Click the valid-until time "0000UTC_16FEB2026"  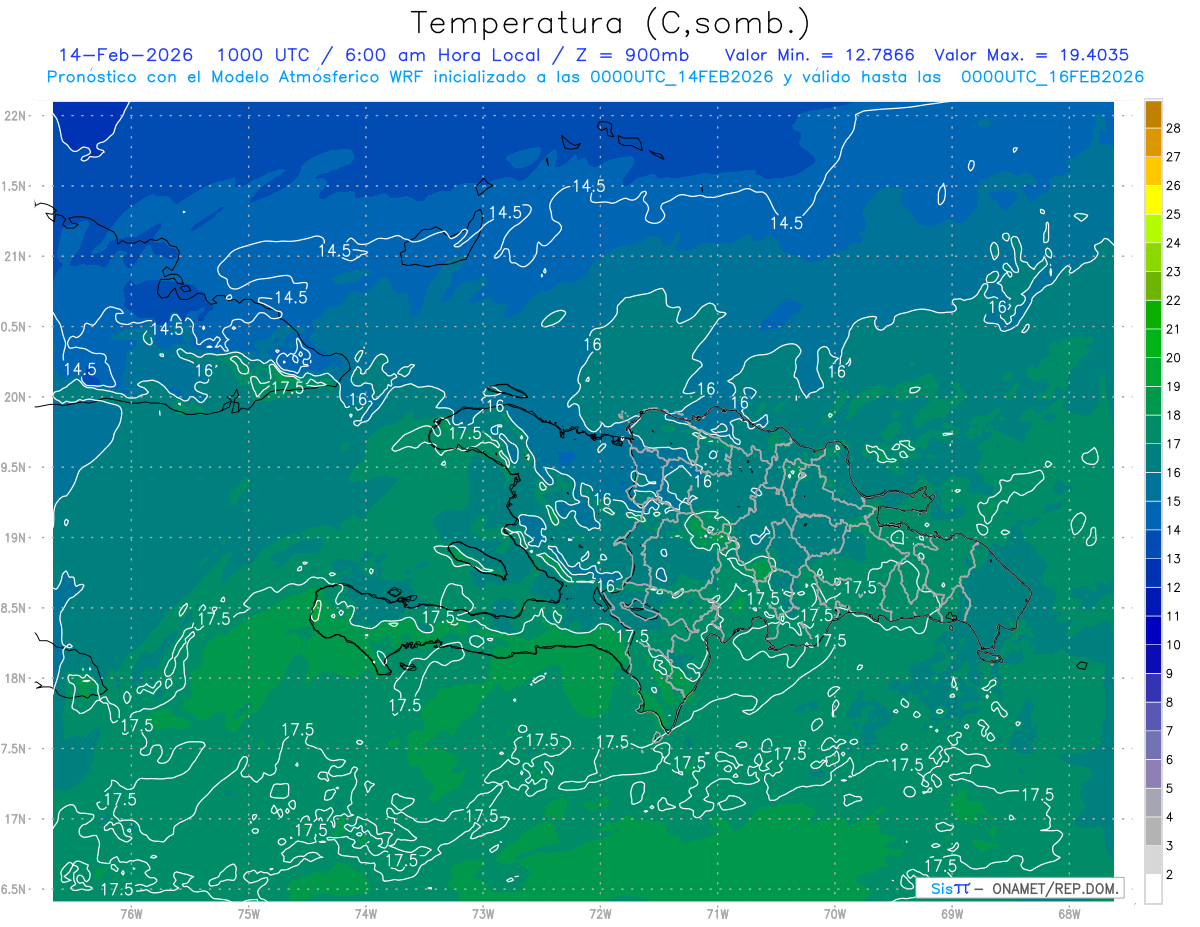1052,77
